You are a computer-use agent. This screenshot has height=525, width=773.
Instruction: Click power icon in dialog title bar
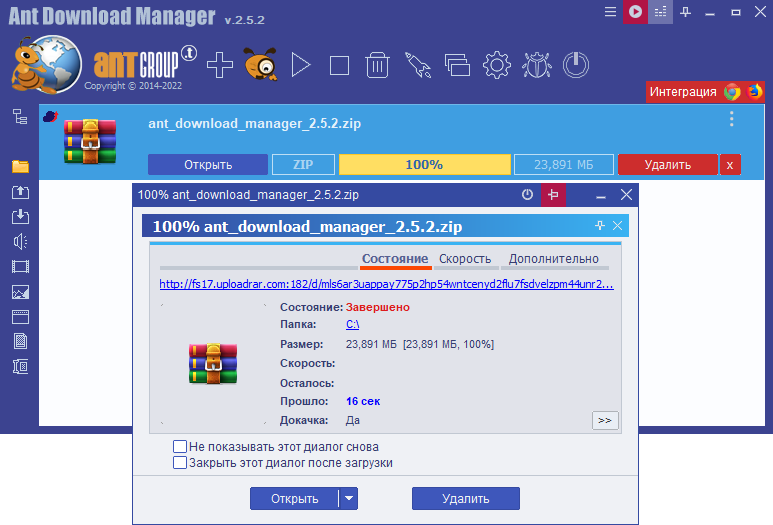(x=527, y=195)
